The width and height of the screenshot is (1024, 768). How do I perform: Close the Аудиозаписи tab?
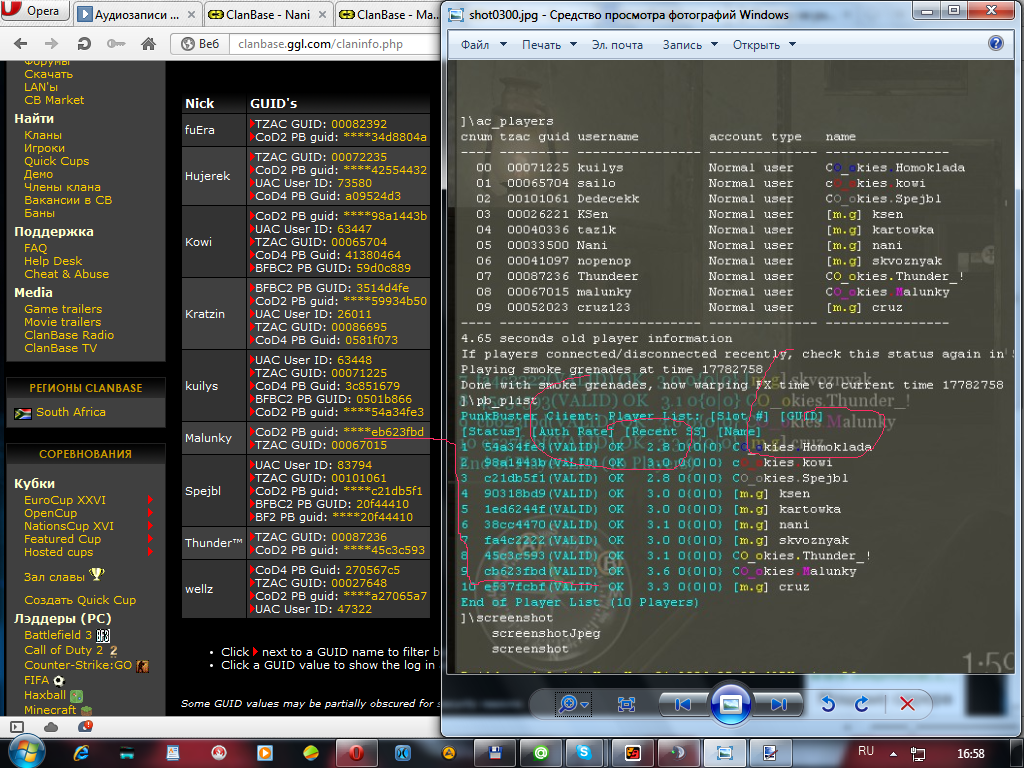tap(191, 14)
